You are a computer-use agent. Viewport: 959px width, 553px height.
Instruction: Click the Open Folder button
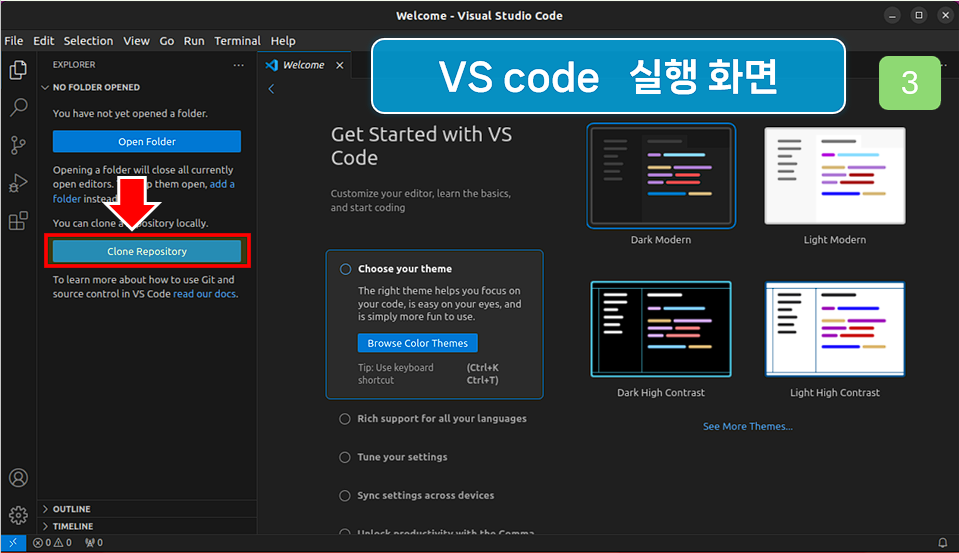147,141
